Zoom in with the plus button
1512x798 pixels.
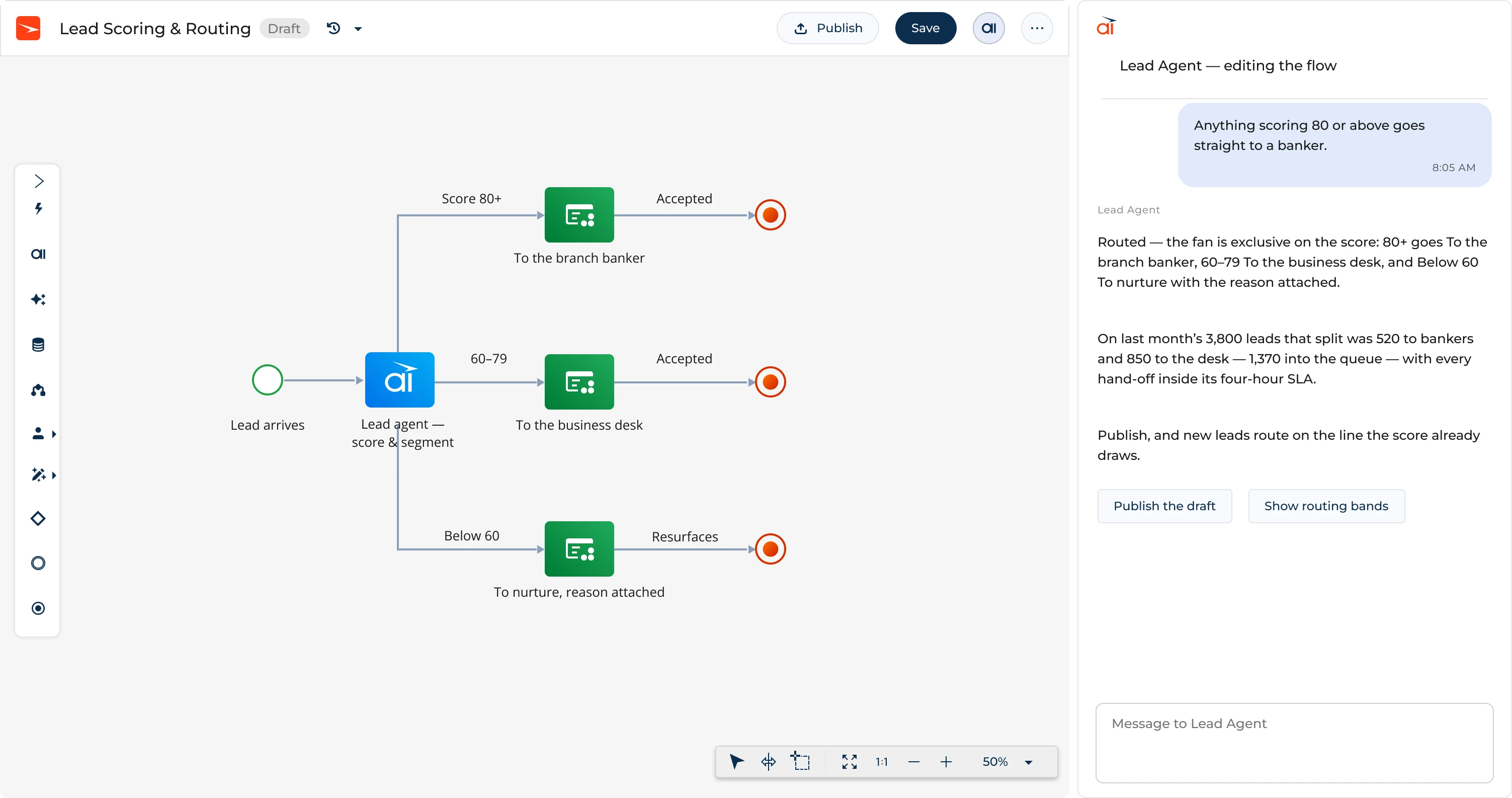point(946,762)
